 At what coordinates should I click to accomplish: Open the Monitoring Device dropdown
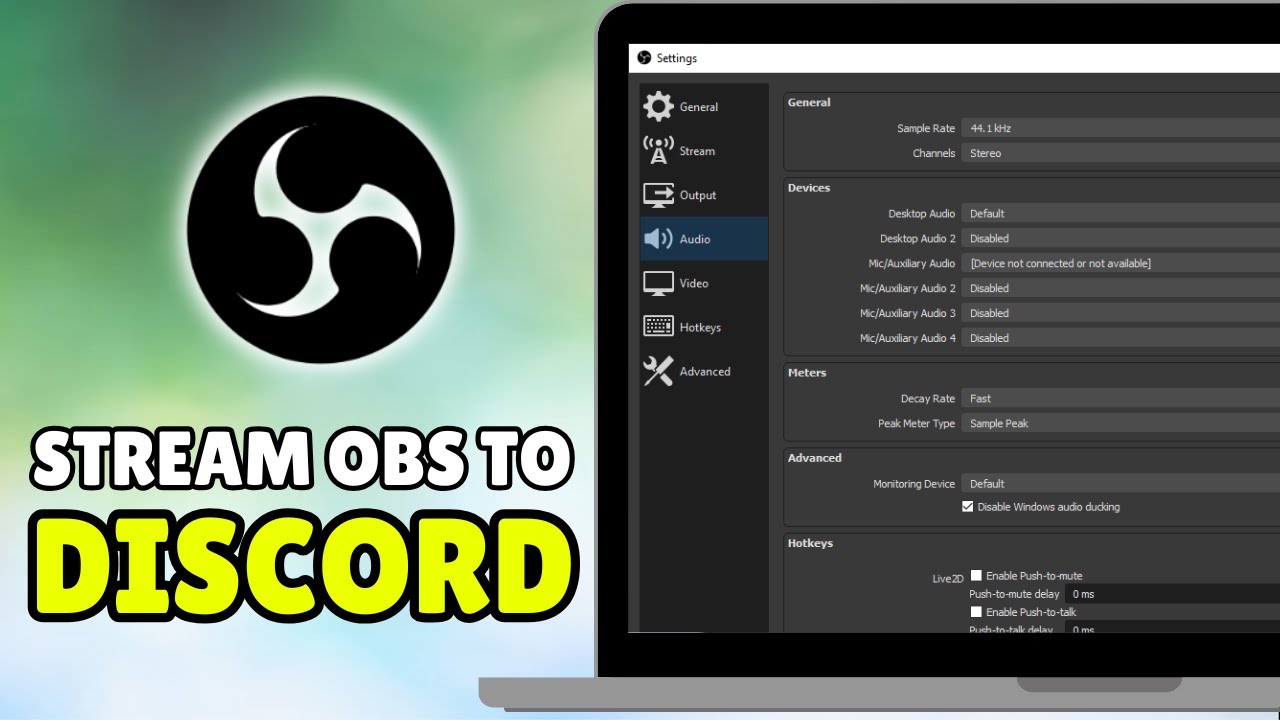1120,483
